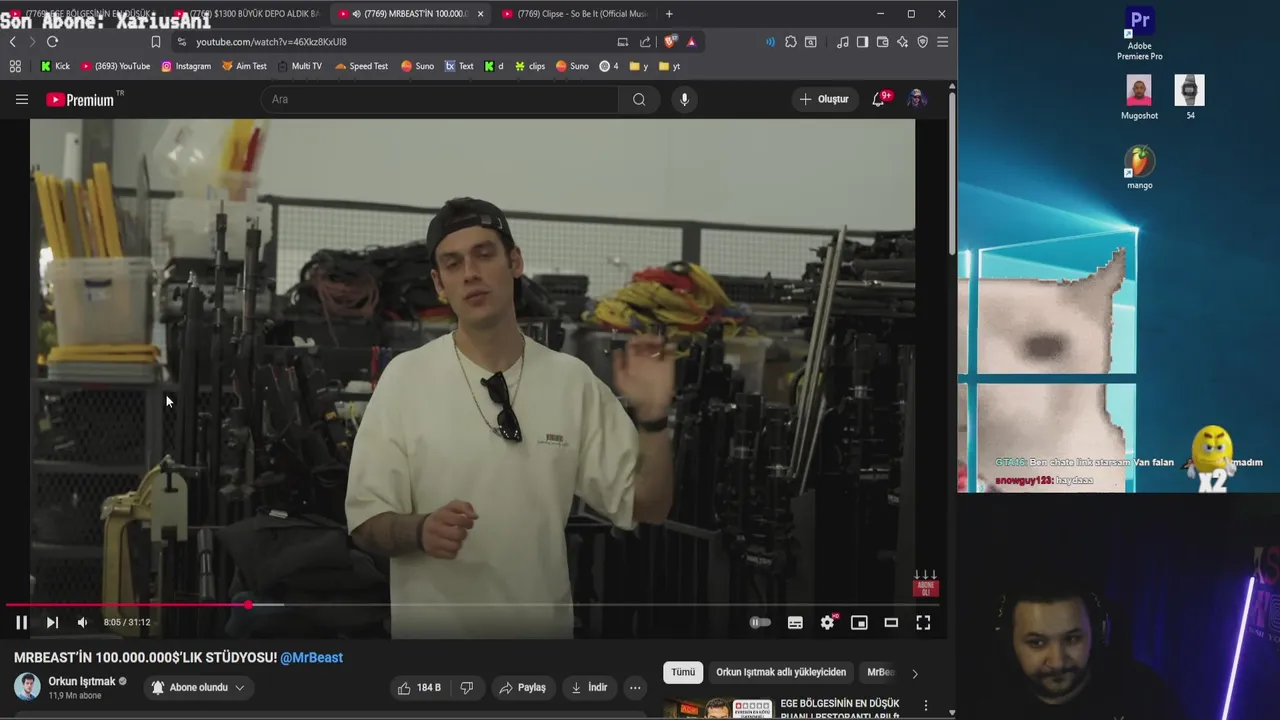Open Brave Shields lion icon

click(670, 42)
